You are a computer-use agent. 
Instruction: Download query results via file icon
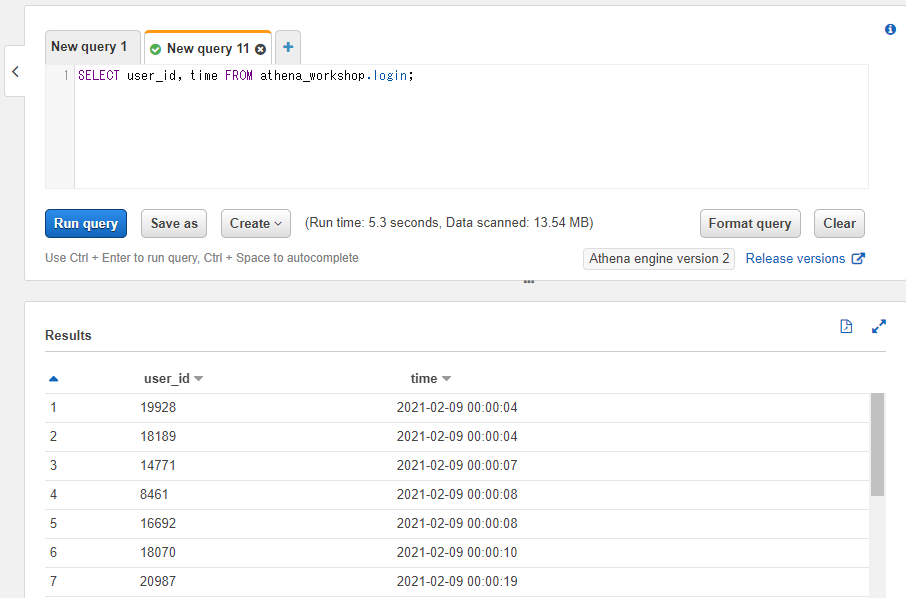(846, 326)
